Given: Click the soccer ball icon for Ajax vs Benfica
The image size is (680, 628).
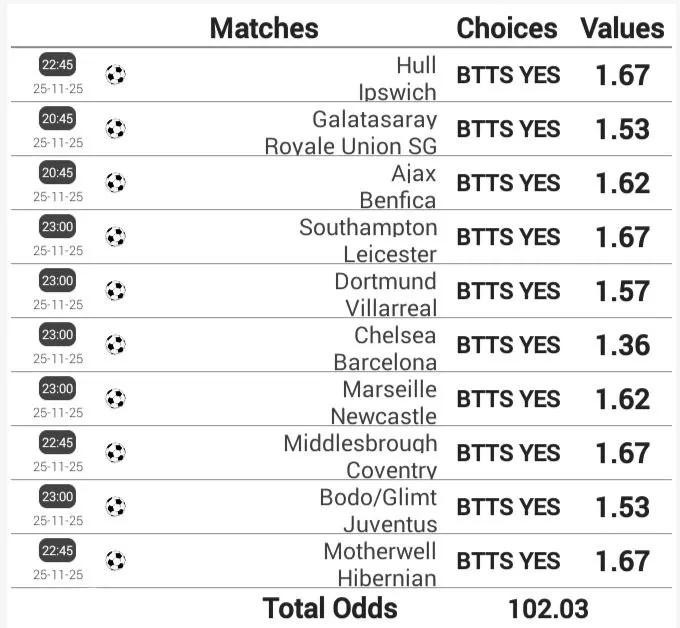Looking at the screenshot, I should (116, 183).
